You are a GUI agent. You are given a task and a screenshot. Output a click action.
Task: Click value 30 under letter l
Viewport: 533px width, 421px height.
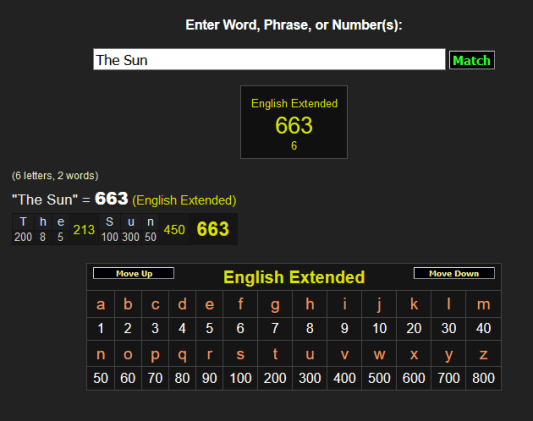point(449,329)
